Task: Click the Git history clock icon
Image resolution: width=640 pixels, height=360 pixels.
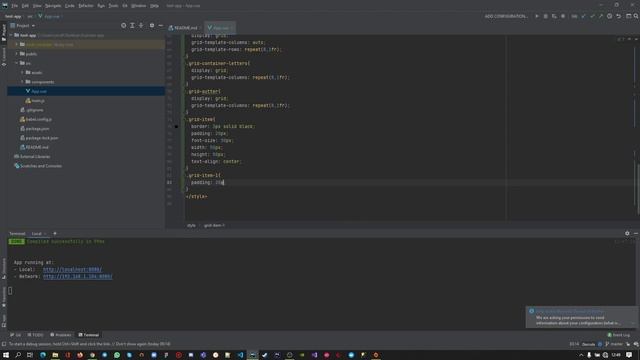Action: (609, 16)
